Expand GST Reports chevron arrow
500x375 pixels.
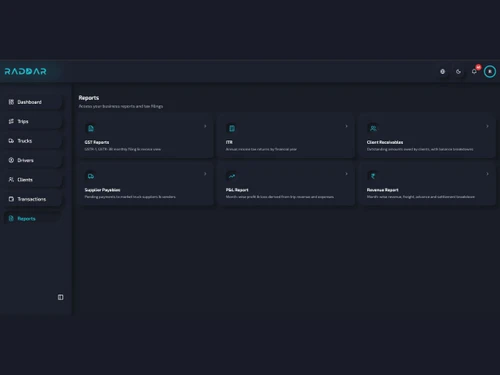coord(205,126)
